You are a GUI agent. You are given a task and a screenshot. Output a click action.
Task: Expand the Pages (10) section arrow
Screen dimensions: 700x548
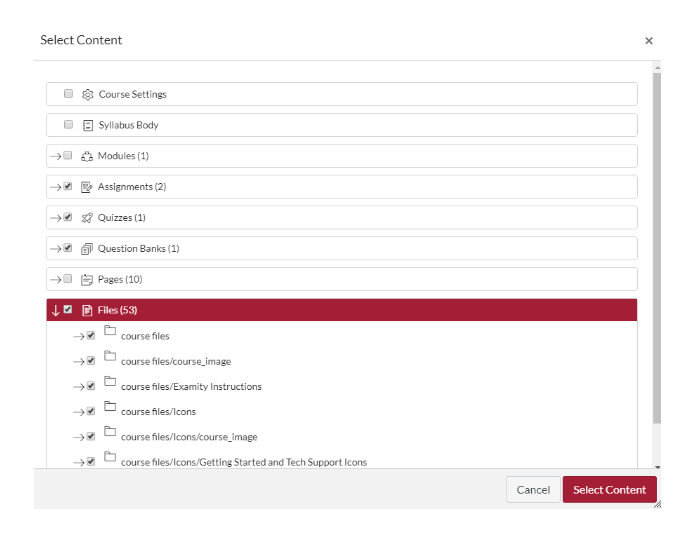pos(56,280)
